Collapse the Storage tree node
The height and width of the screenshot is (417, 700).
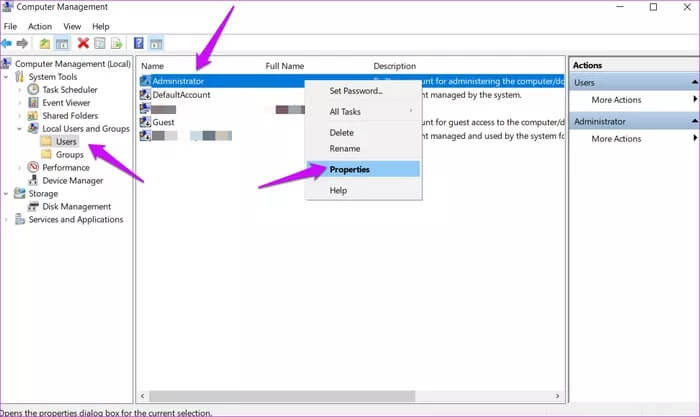[x=6, y=193]
